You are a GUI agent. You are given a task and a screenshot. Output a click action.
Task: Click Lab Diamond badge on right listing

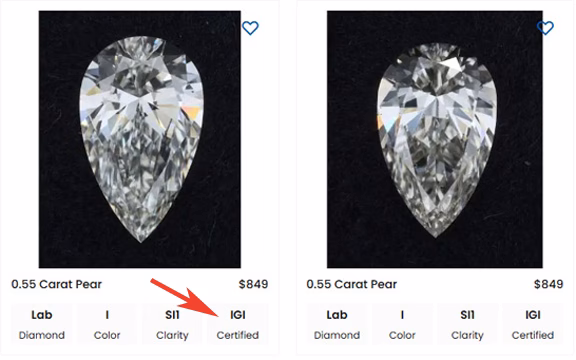336,324
